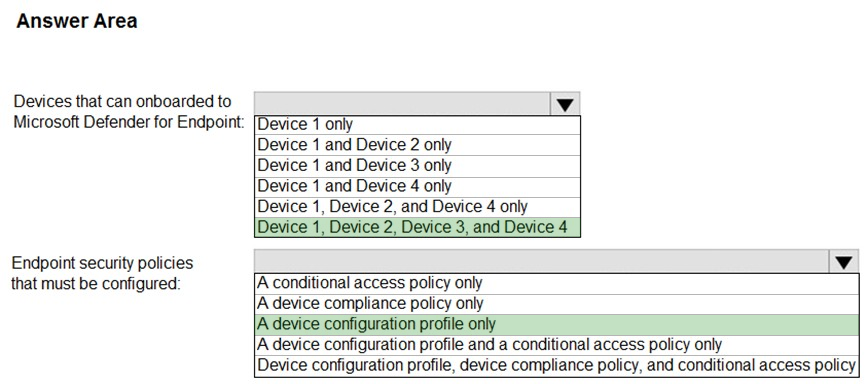Click 'Endpoint security policies' label text
The image size is (867, 384).
[102, 262]
